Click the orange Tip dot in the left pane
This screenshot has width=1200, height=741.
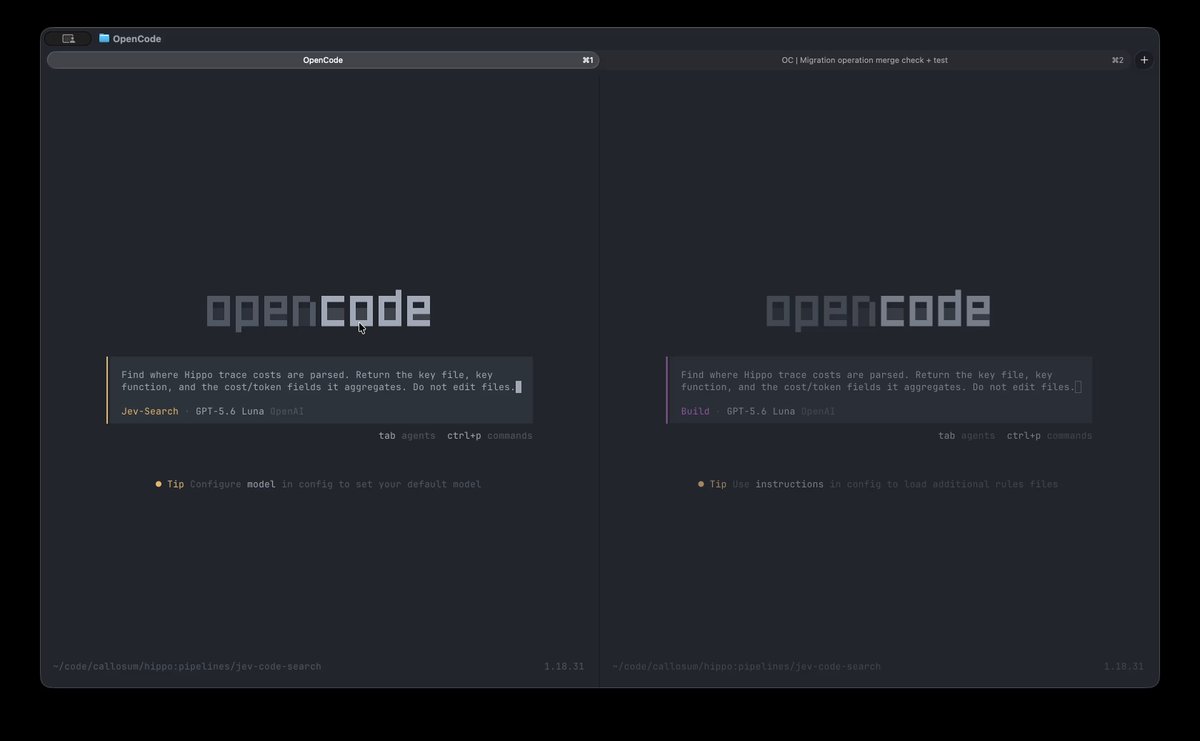pos(158,484)
